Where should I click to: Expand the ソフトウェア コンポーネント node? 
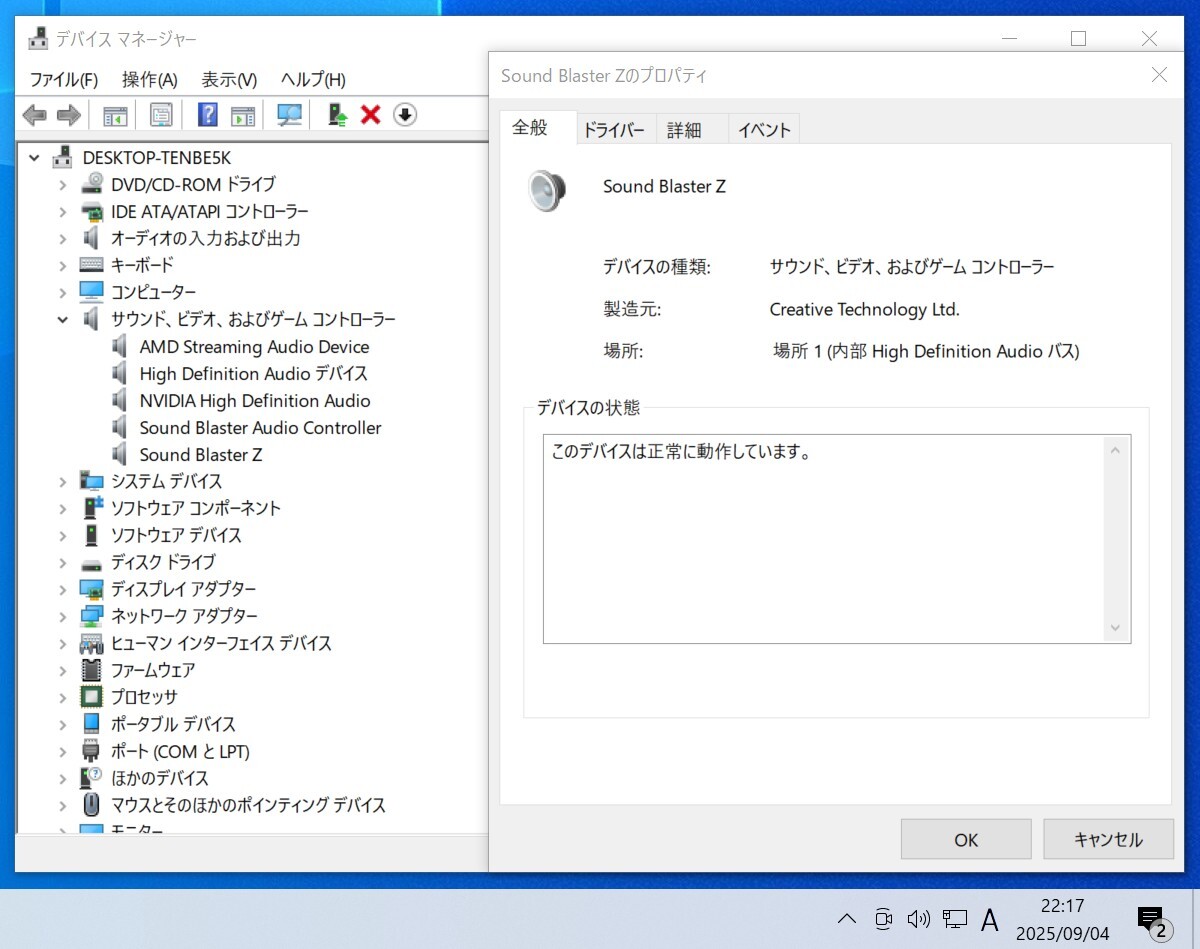pyautogui.click(x=63, y=509)
